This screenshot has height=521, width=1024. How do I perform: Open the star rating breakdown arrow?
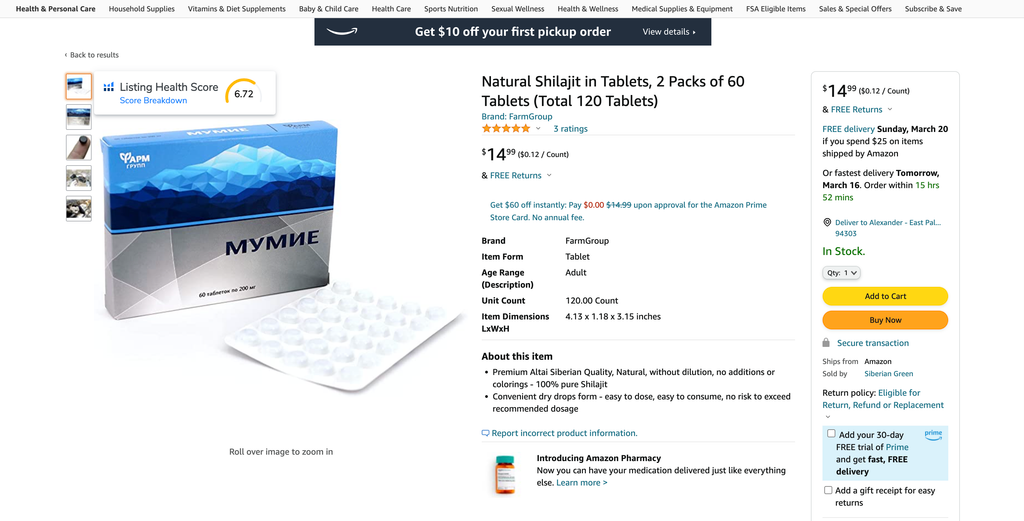tap(538, 129)
